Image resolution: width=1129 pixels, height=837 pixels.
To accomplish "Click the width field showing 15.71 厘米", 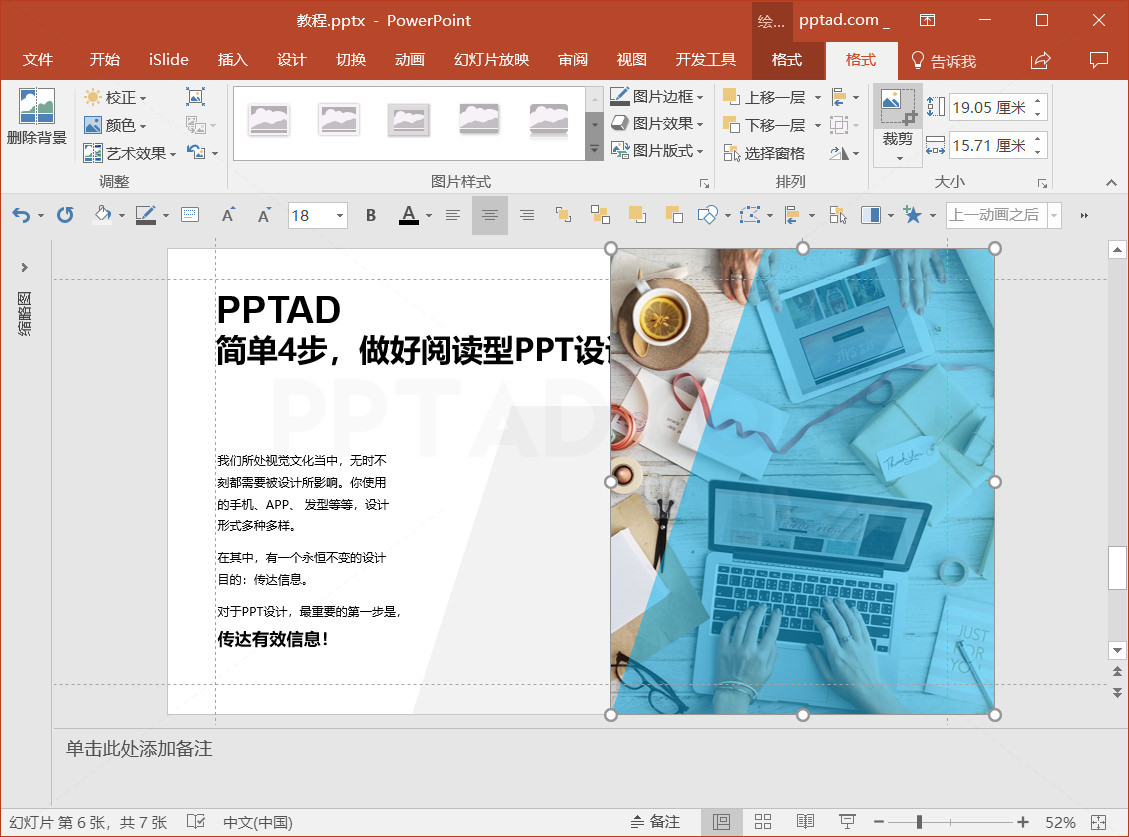I will pos(991,146).
